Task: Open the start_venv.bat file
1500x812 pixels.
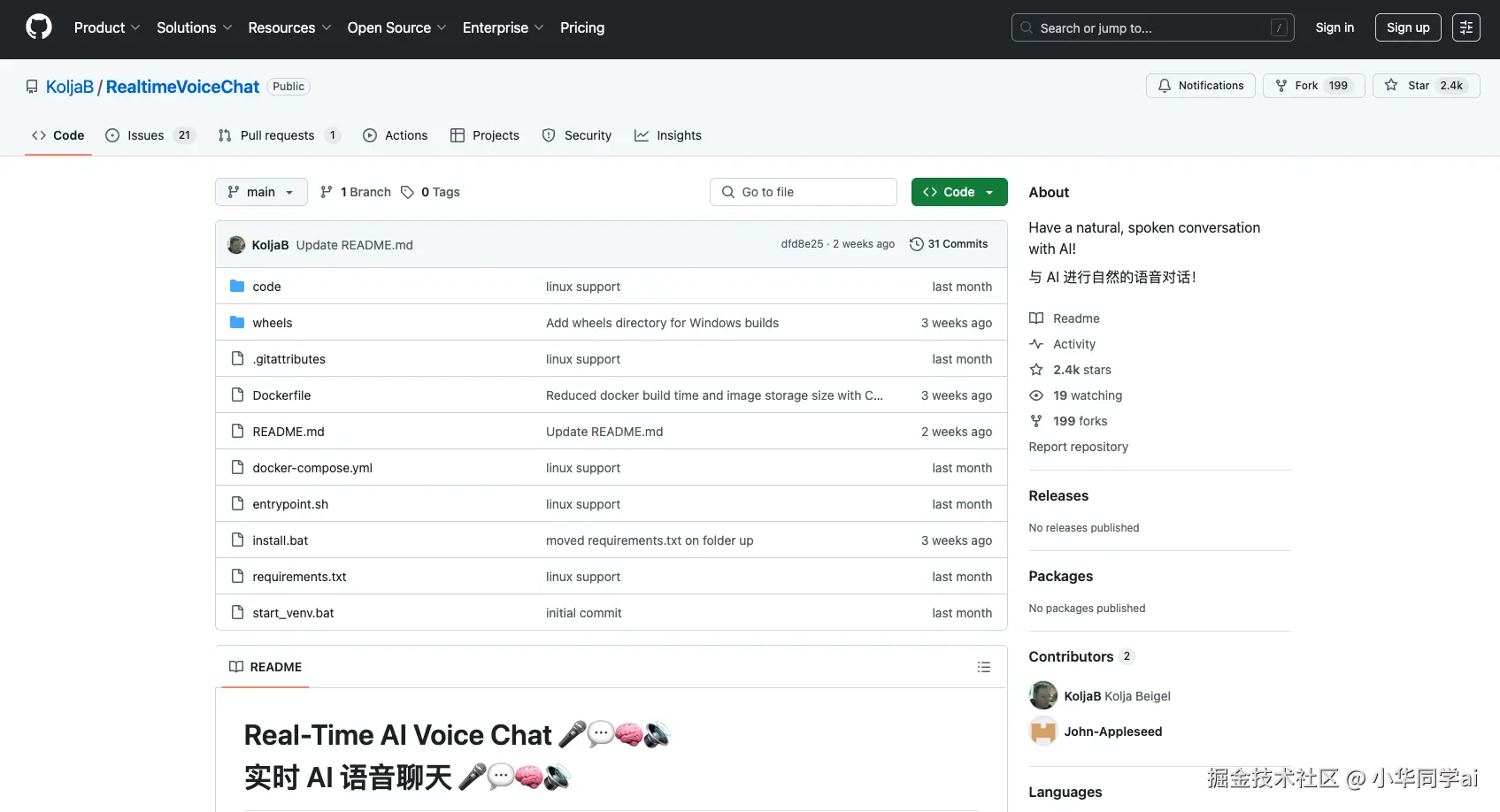Action: tap(293, 613)
